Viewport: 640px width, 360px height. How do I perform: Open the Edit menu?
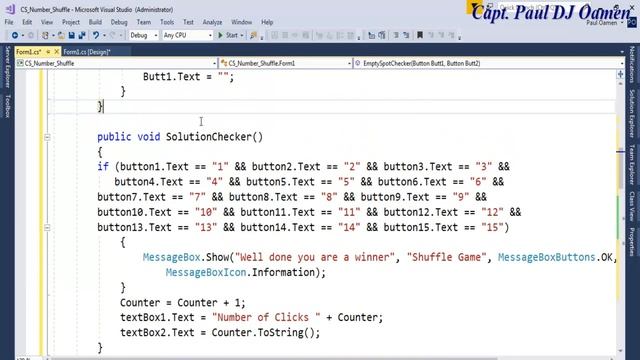tap(27, 22)
